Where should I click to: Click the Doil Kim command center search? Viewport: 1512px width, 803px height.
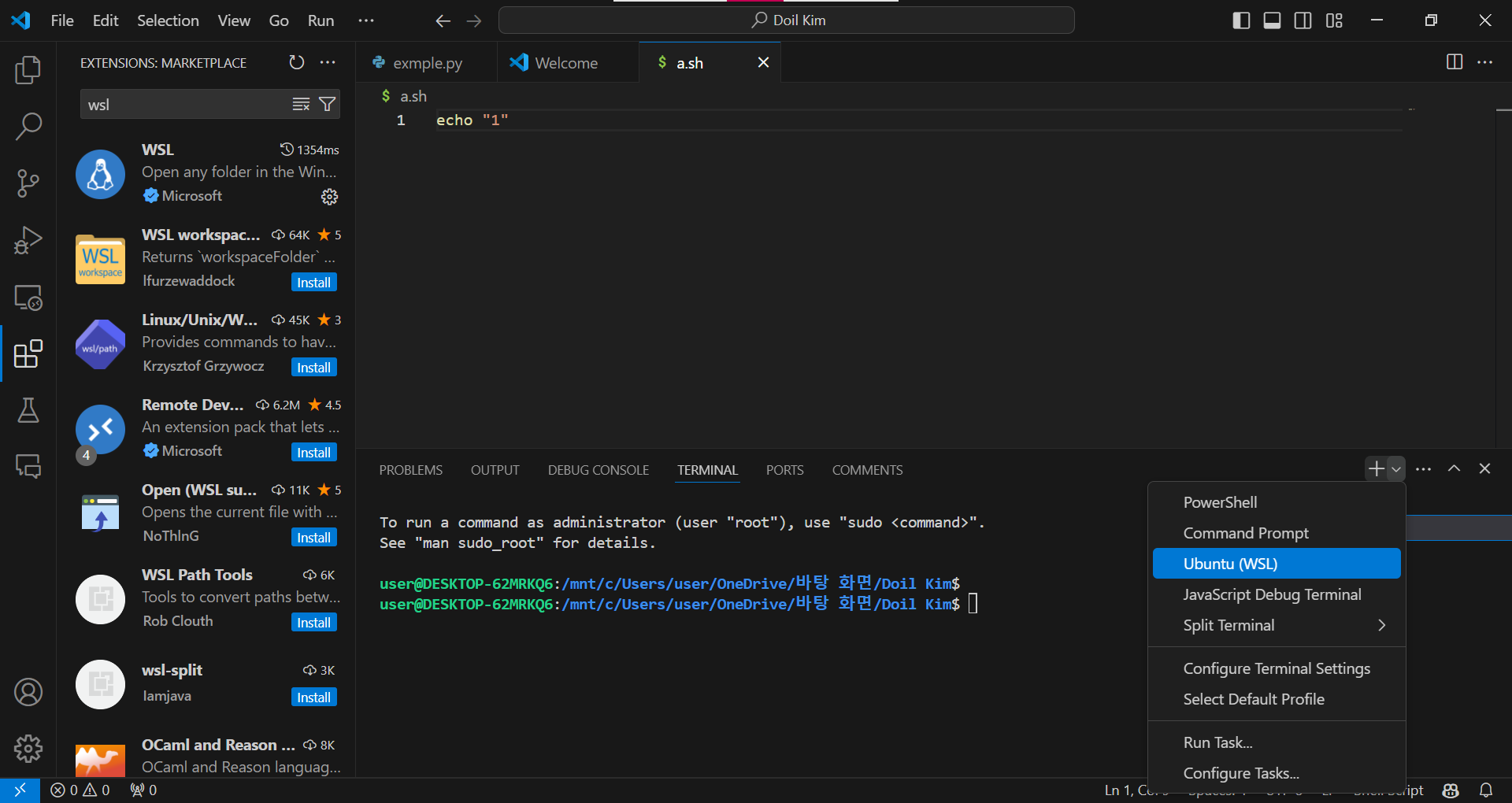pyautogui.click(x=787, y=20)
